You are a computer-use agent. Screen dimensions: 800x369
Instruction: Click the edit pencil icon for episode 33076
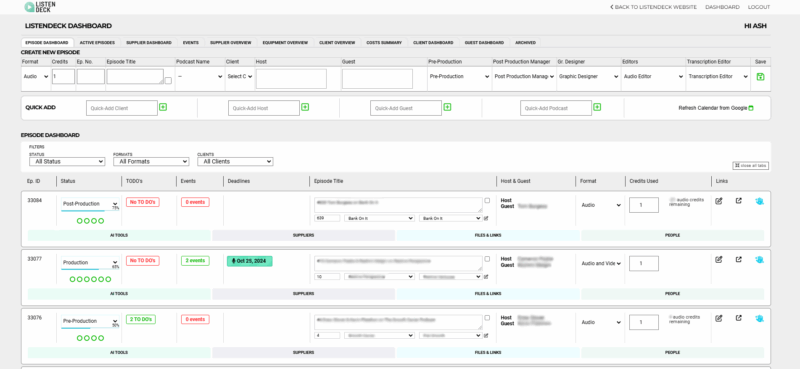click(718, 318)
